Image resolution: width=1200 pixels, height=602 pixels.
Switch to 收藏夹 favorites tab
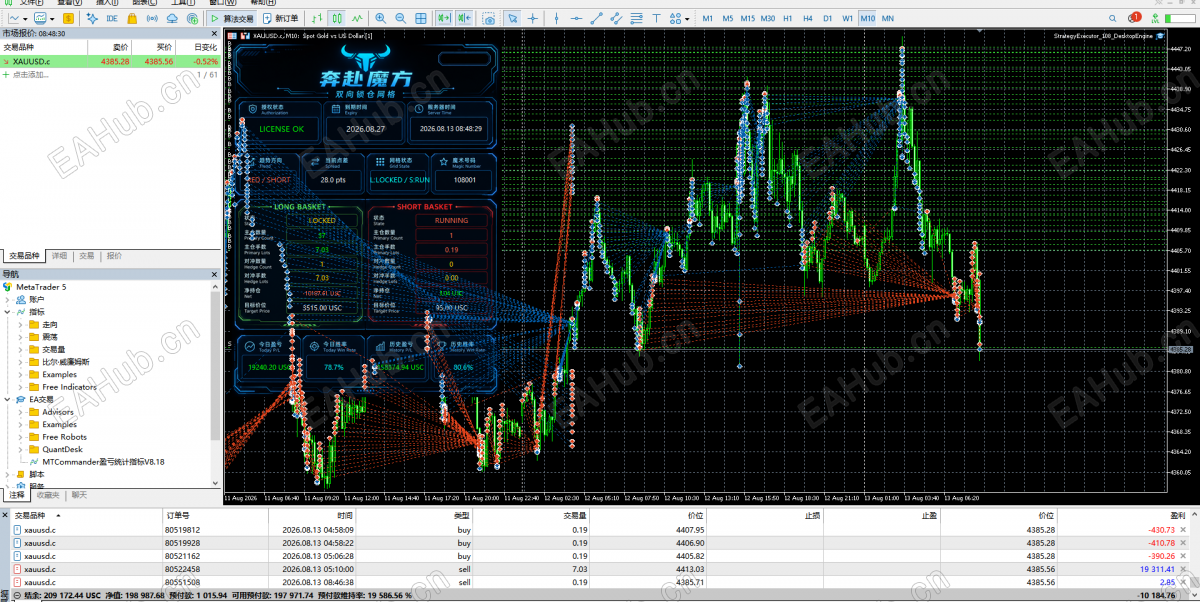click(x=47, y=494)
